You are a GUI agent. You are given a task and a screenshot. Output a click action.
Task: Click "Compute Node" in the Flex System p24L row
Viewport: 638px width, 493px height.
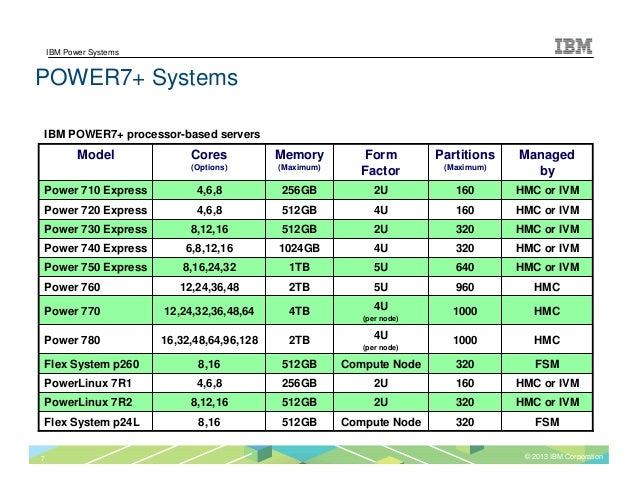(x=381, y=422)
